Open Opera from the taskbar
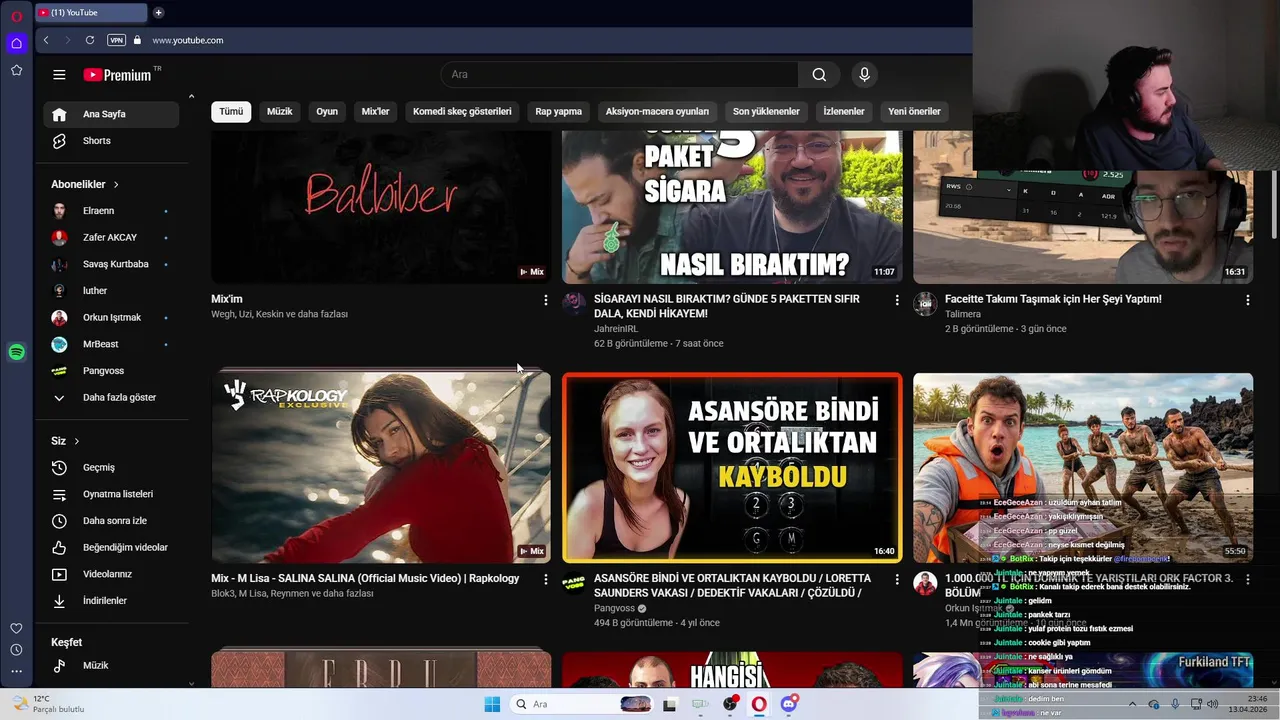Viewport: 1280px width, 720px height. [760, 704]
